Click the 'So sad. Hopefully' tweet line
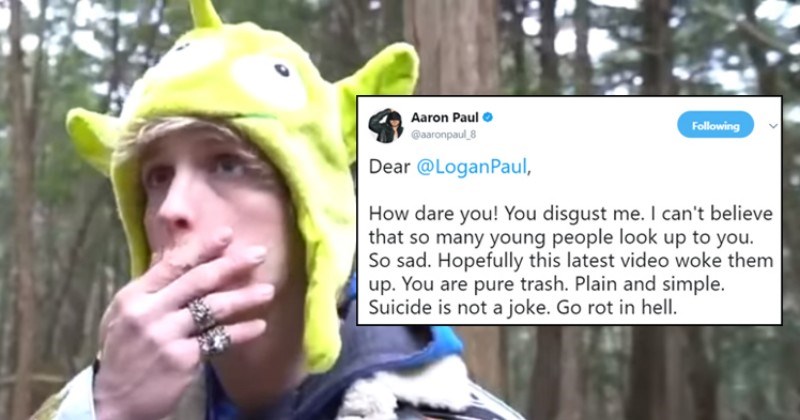This screenshot has height=420, width=800. [x=571, y=261]
